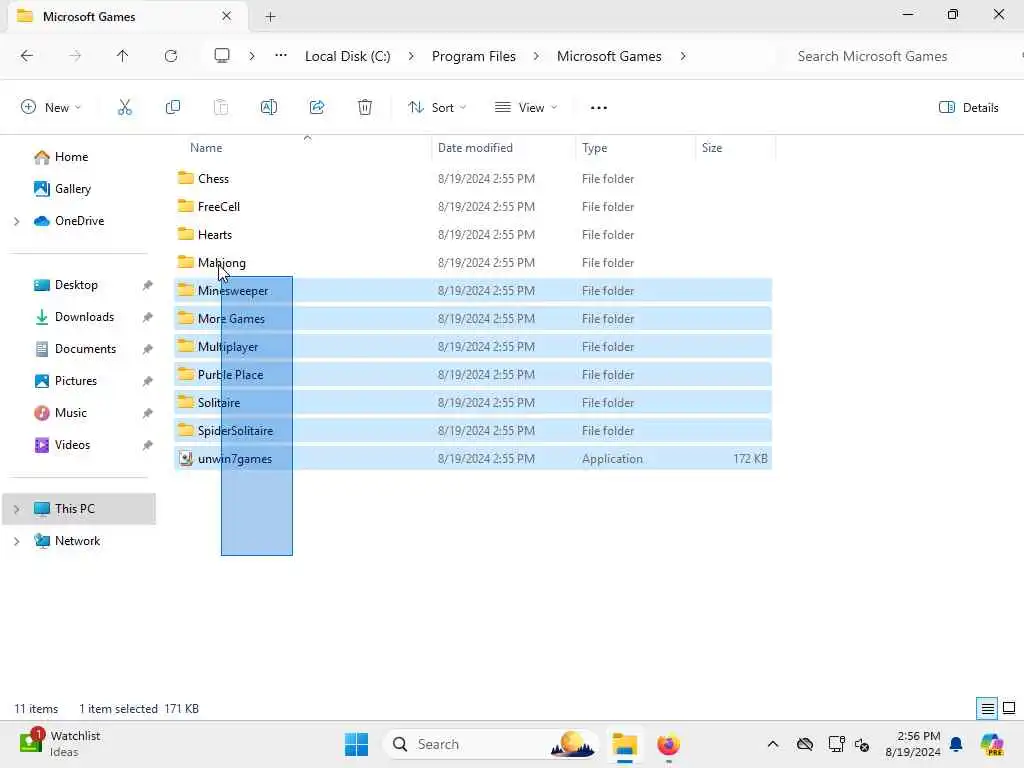Viewport: 1024px width, 768px height.
Task: Select the SpiderSolitaire folder
Action: tap(473, 431)
